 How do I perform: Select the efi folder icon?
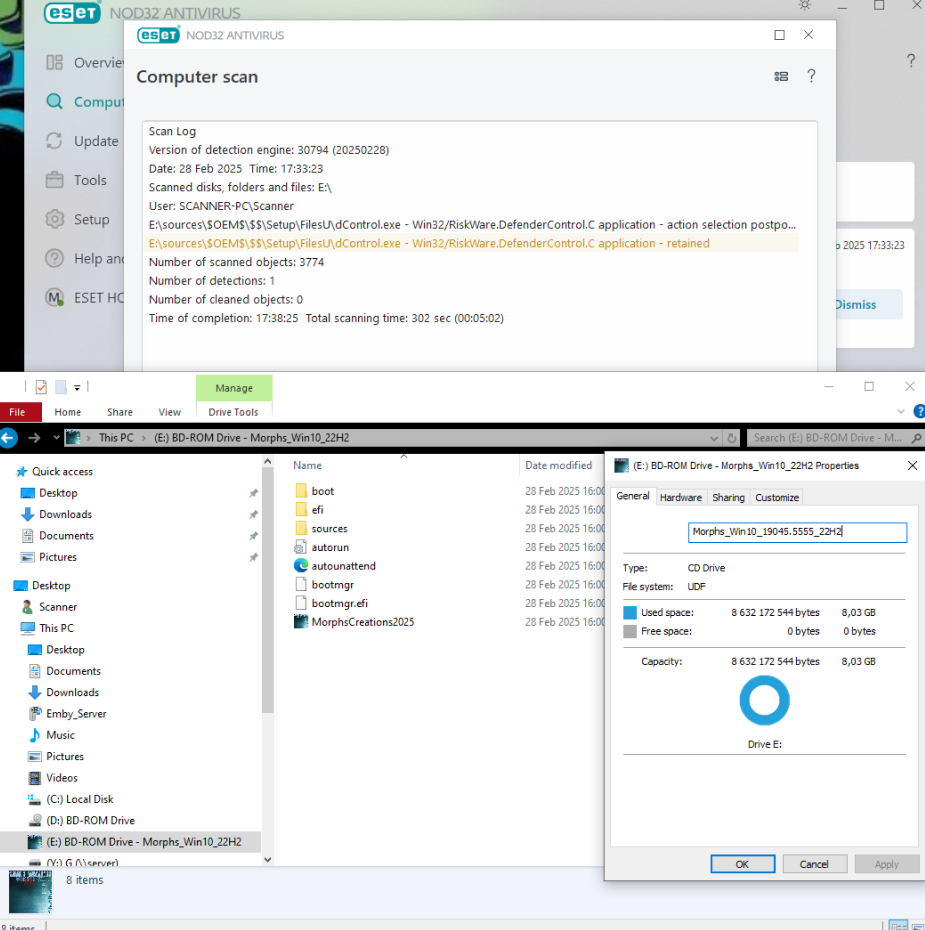tap(301, 509)
